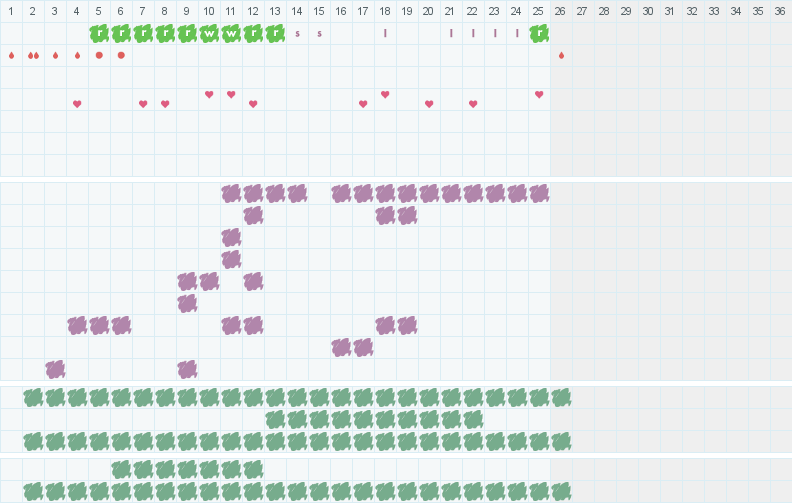792x503 pixels.
Task: Click the day 26 column header
Action: [x=561, y=11]
